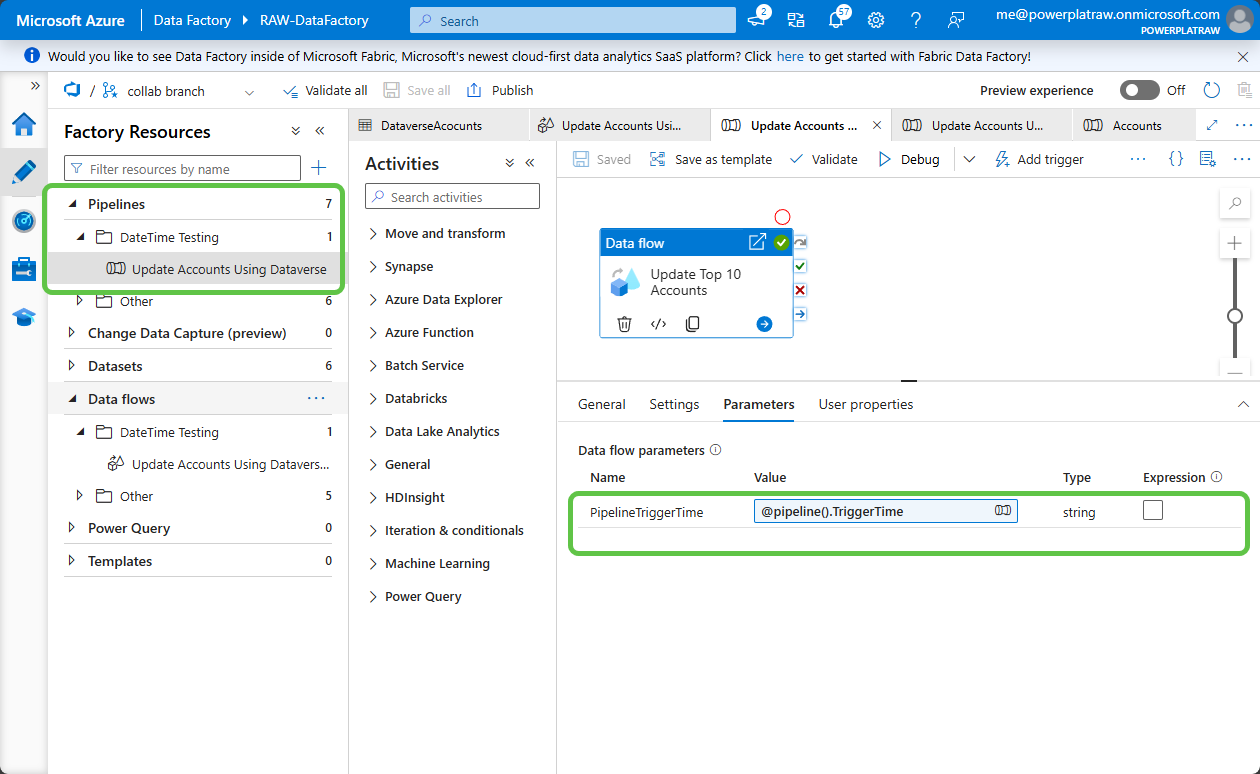Select the Author pencil icon
This screenshot has height=774, width=1260.
coord(24,172)
